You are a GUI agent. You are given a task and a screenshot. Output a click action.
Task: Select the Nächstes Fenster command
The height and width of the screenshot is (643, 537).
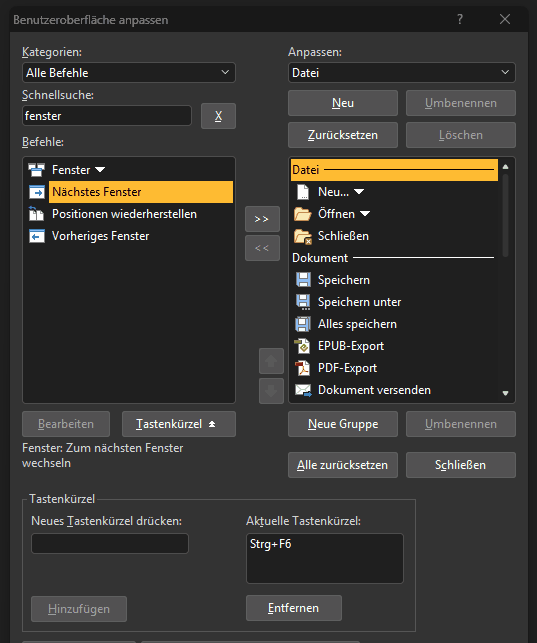pyautogui.click(x=141, y=192)
